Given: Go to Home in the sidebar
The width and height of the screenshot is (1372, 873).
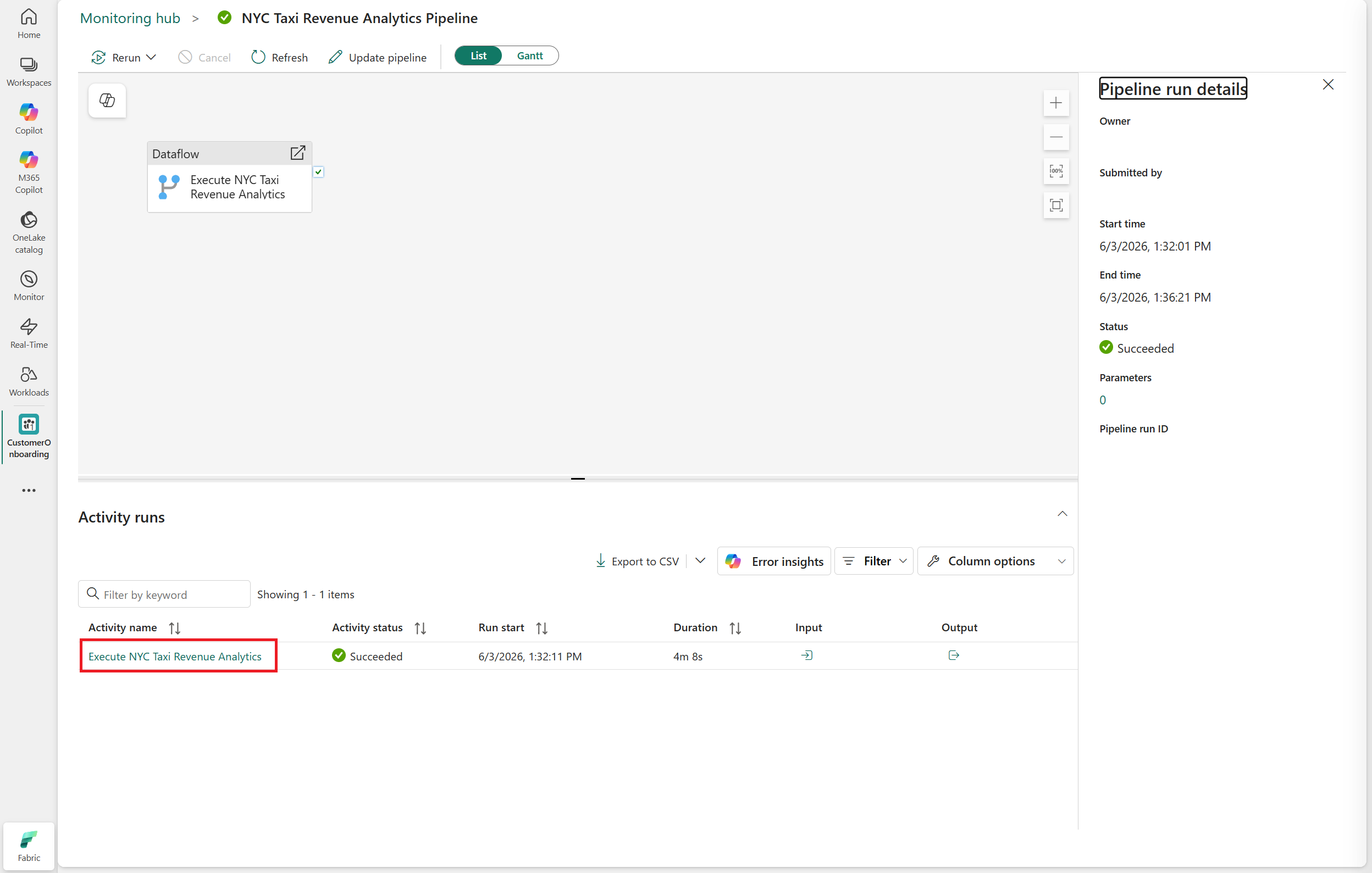Looking at the screenshot, I should (29, 24).
